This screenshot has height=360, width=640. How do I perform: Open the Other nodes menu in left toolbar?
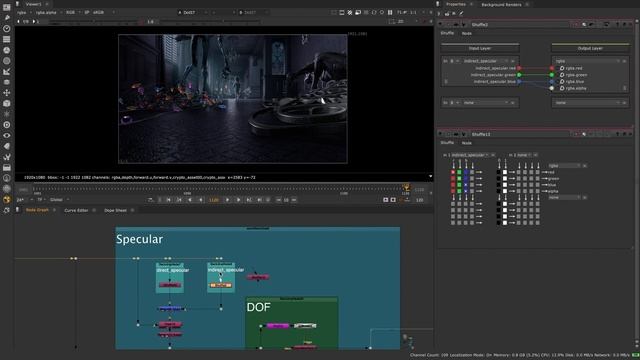point(7,167)
